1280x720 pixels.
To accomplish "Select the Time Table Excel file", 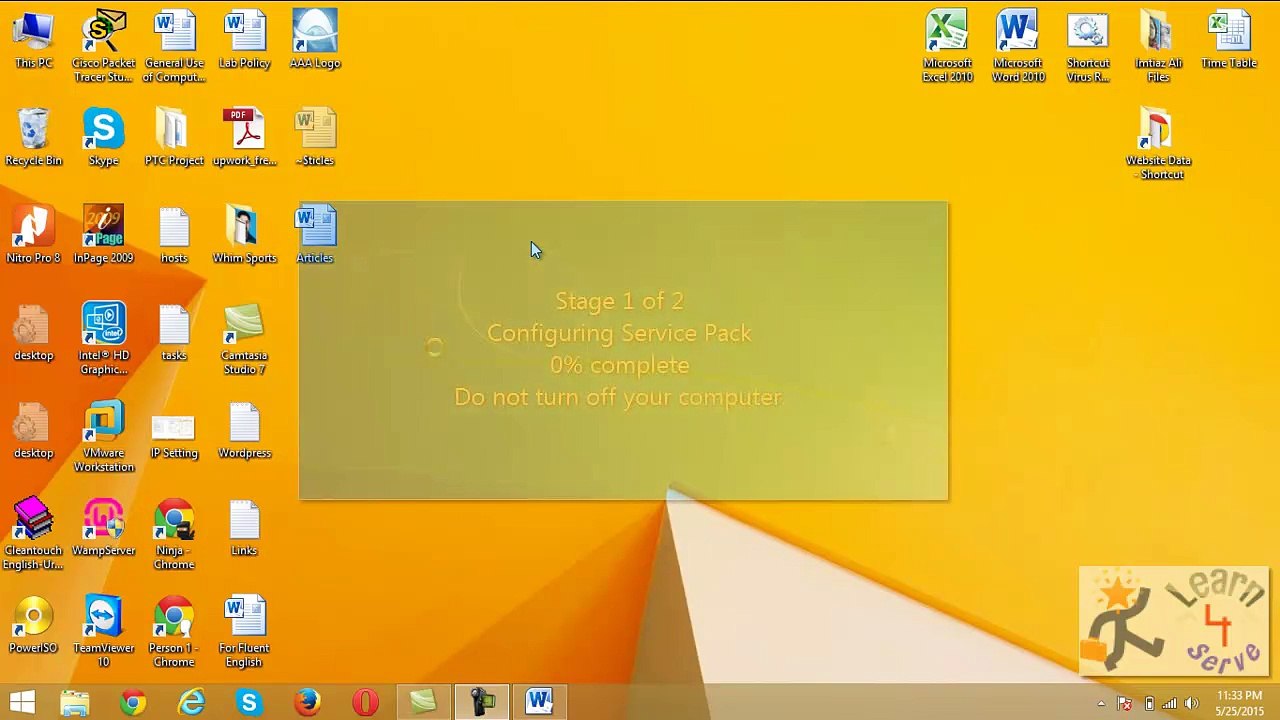I will (1228, 40).
